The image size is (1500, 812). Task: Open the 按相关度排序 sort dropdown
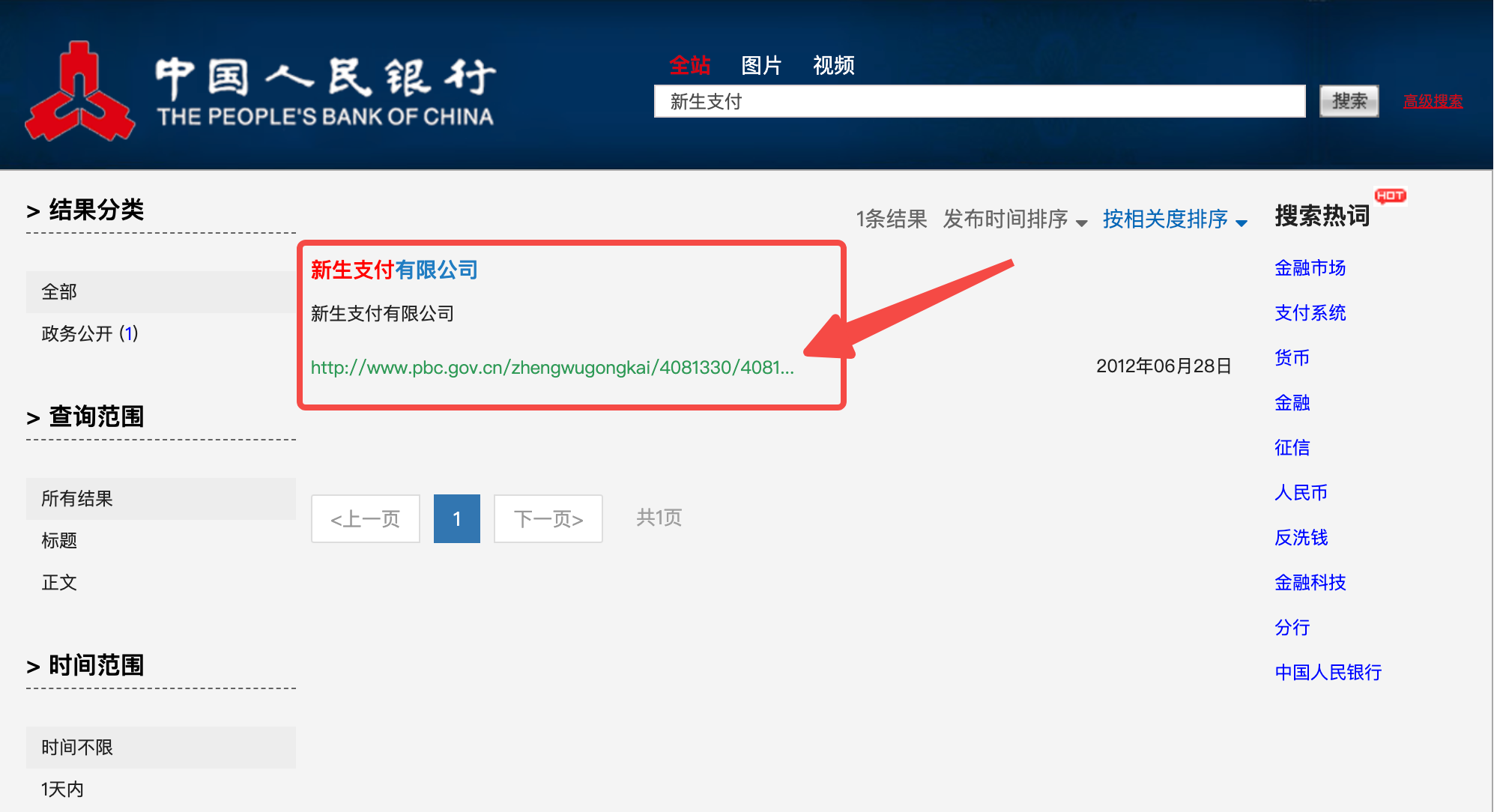[1175, 219]
